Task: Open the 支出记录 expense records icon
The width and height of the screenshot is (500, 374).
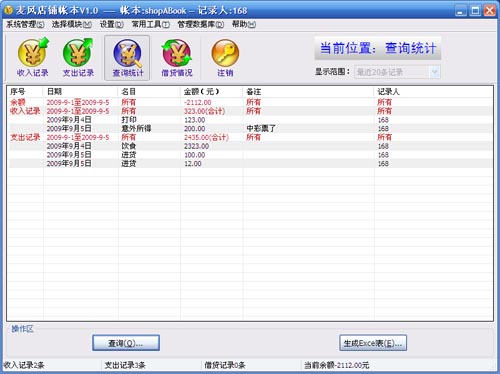Action: pos(78,58)
